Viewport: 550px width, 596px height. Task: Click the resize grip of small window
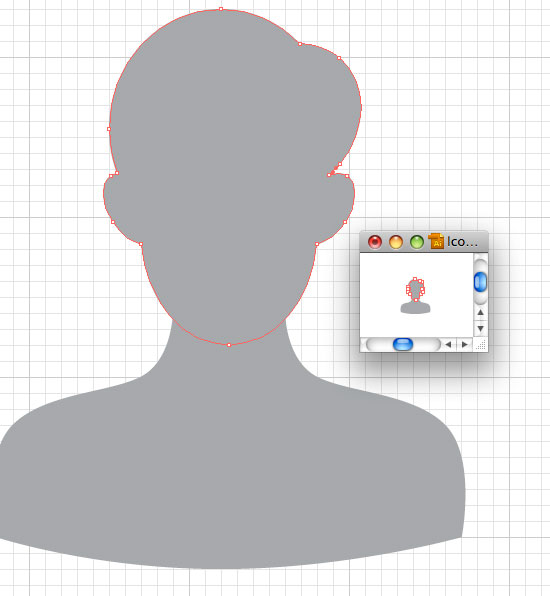click(x=481, y=345)
